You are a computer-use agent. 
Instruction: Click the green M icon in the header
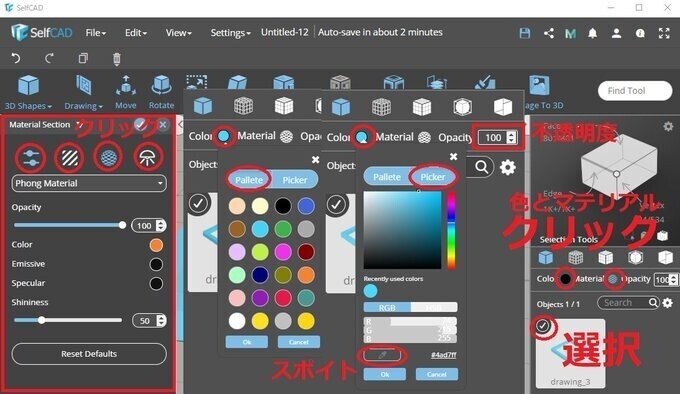pyautogui.click(x=571, y=33)
